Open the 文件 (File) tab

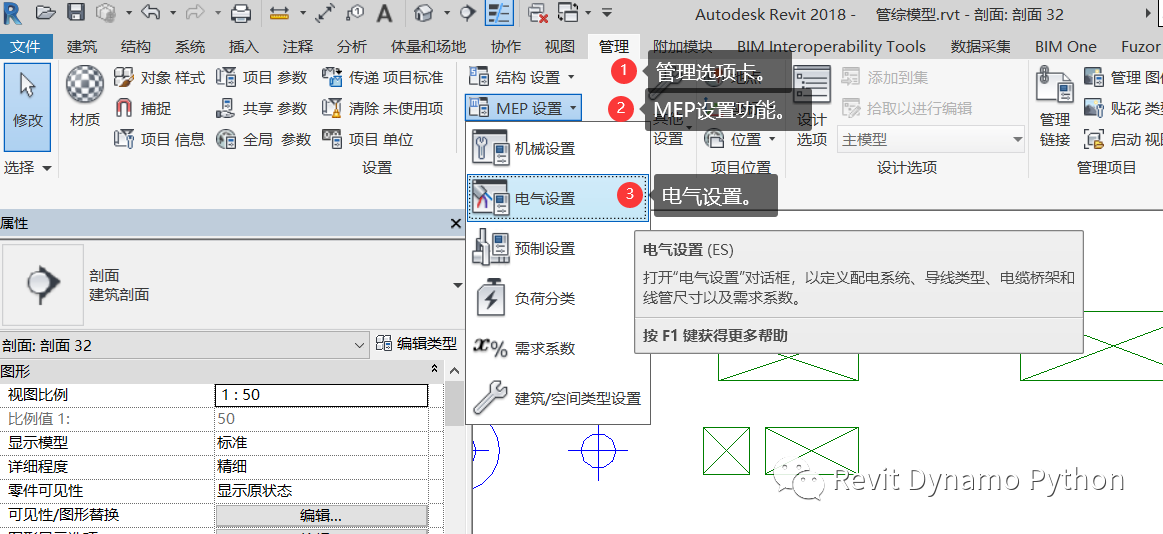click(x=26, y=47)
